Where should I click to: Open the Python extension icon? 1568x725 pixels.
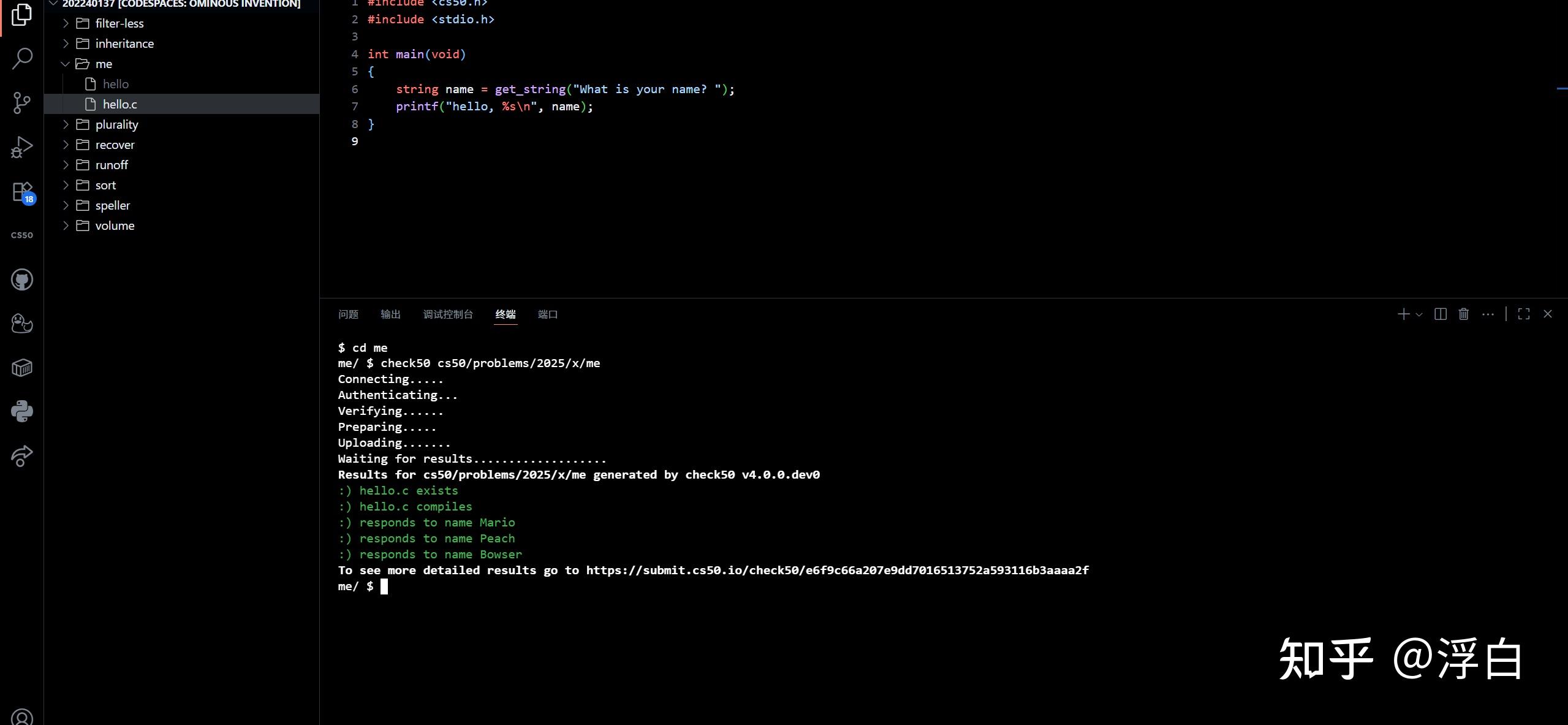pos(22,411)
